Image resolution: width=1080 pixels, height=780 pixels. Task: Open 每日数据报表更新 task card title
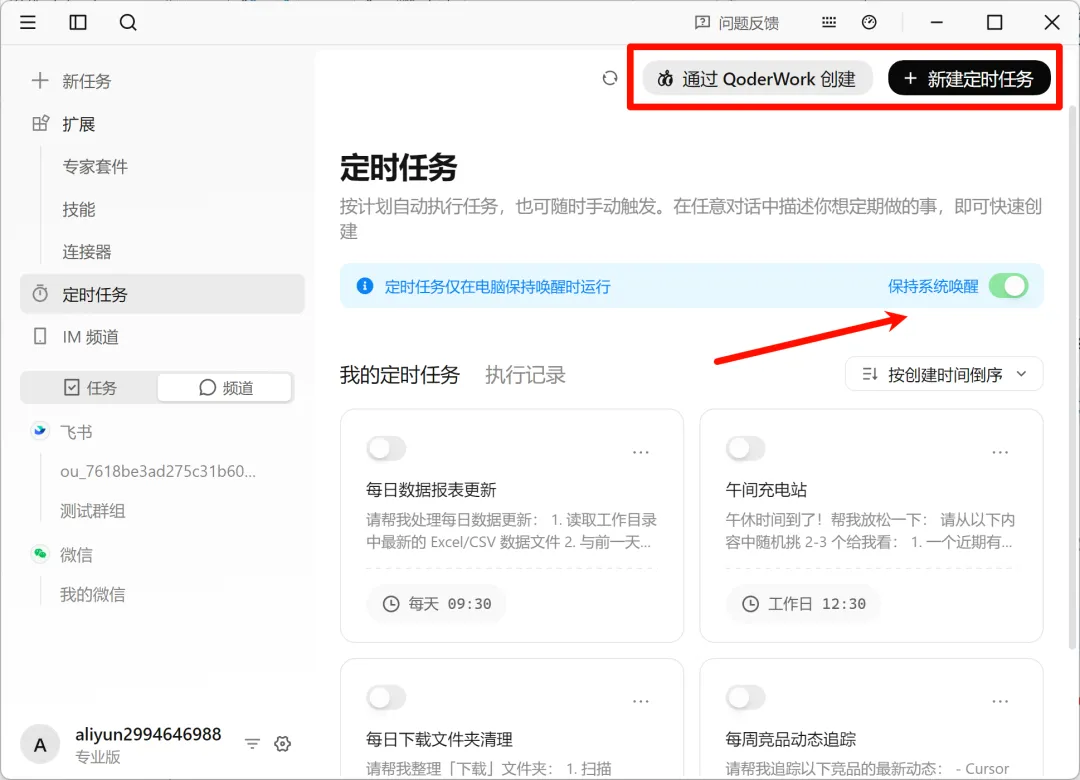pos(431,490)
